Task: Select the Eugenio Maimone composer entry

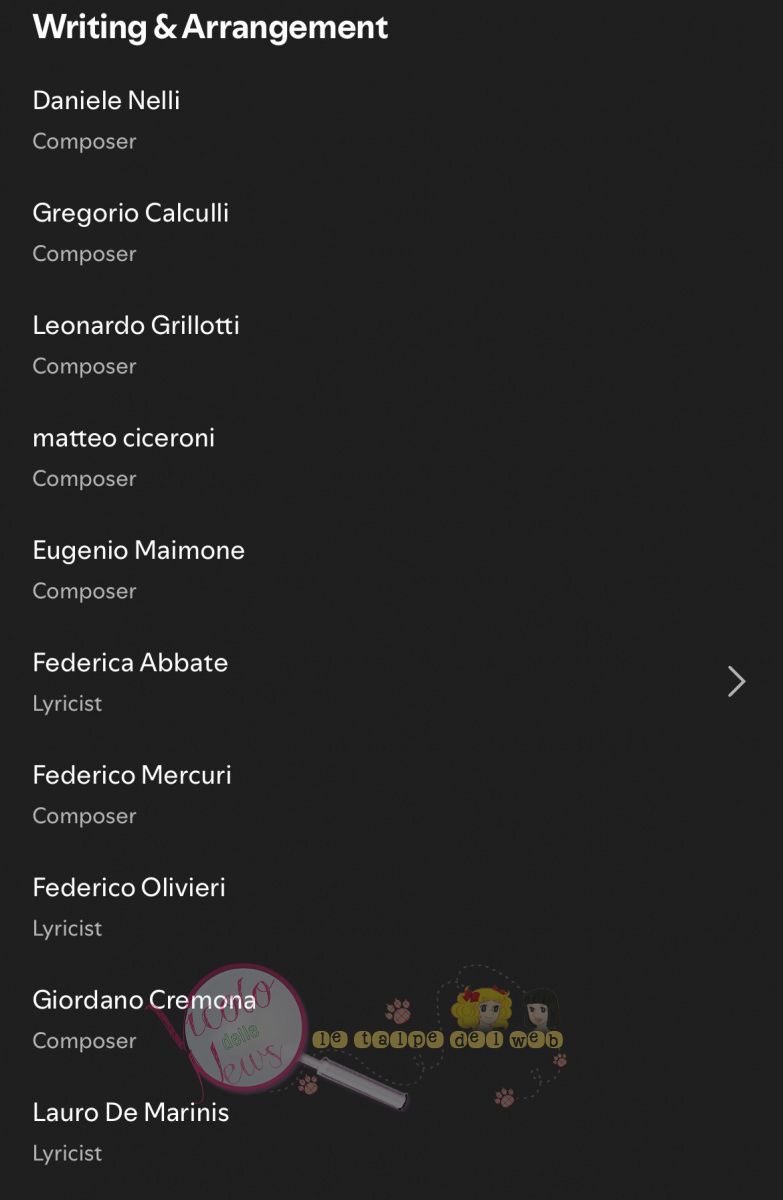Action: coord(138,551)
